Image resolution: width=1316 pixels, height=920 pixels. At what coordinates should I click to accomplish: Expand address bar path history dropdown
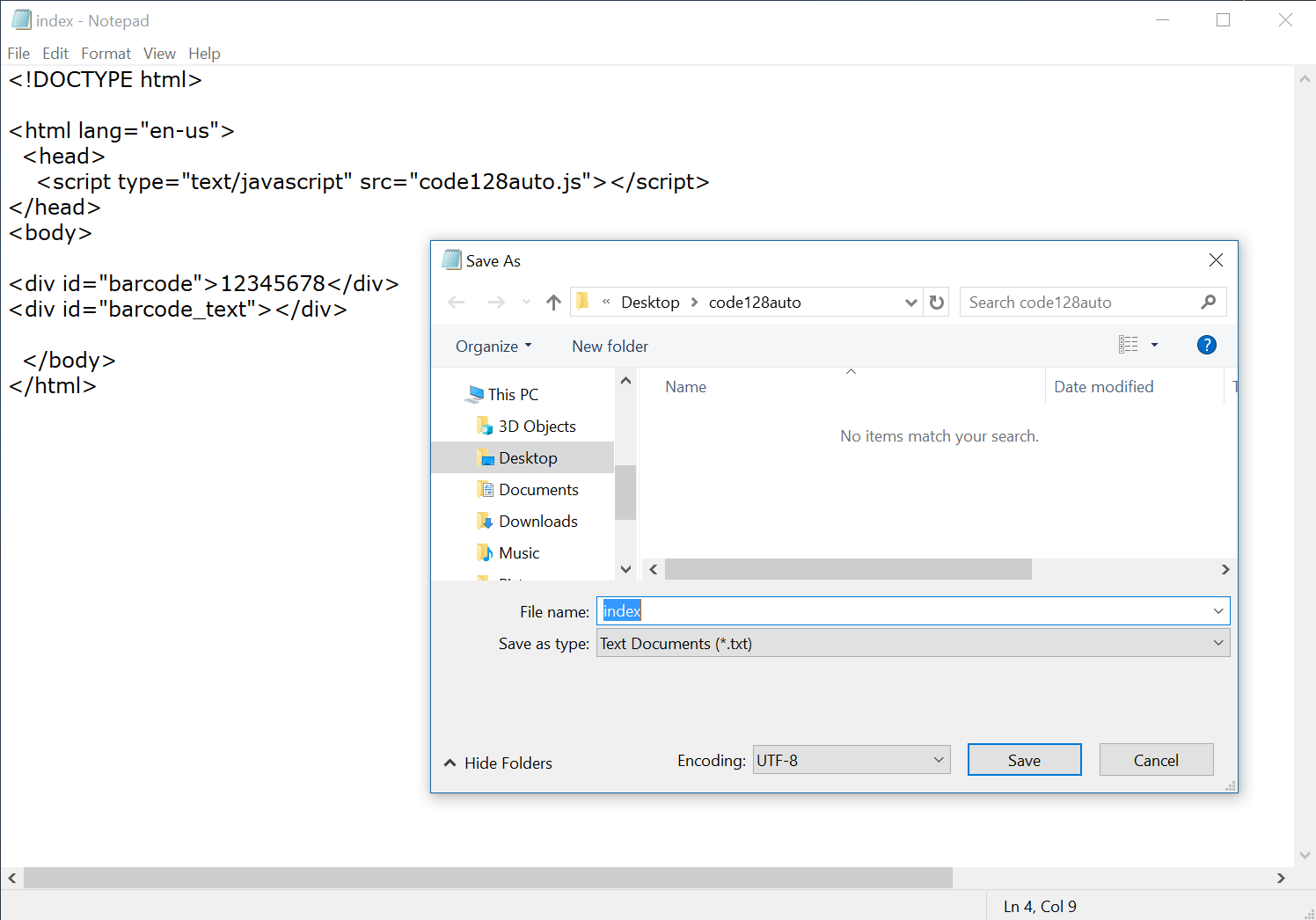(x=911, y=303)
